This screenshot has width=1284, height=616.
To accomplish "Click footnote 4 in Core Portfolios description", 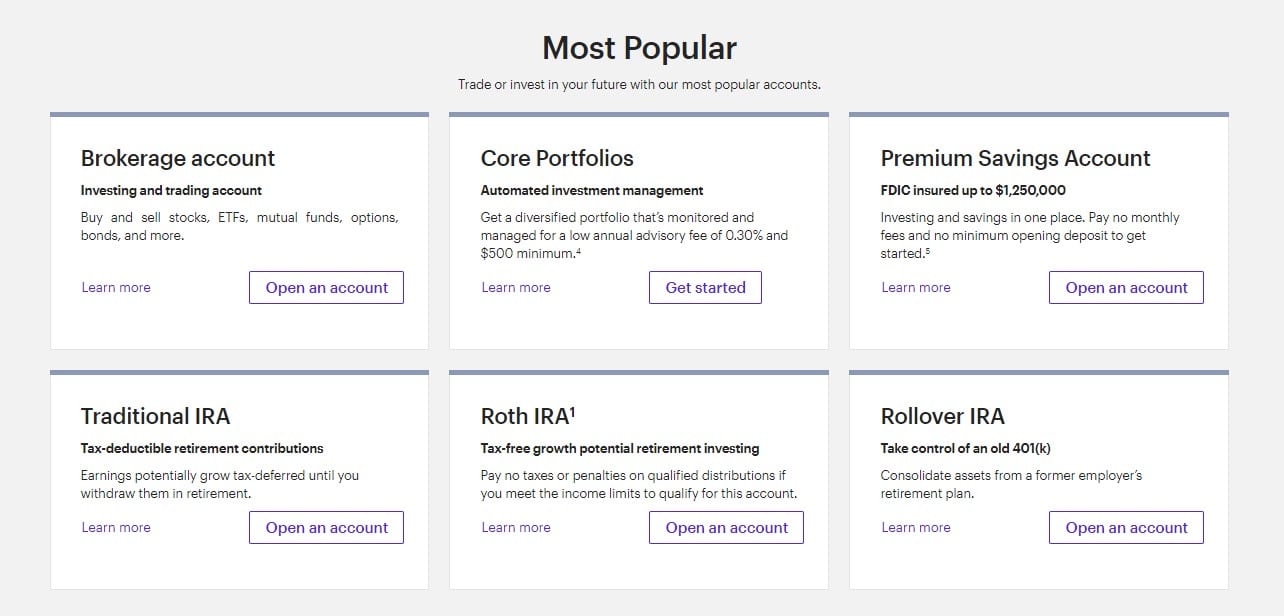I will [x=579, y=251].
